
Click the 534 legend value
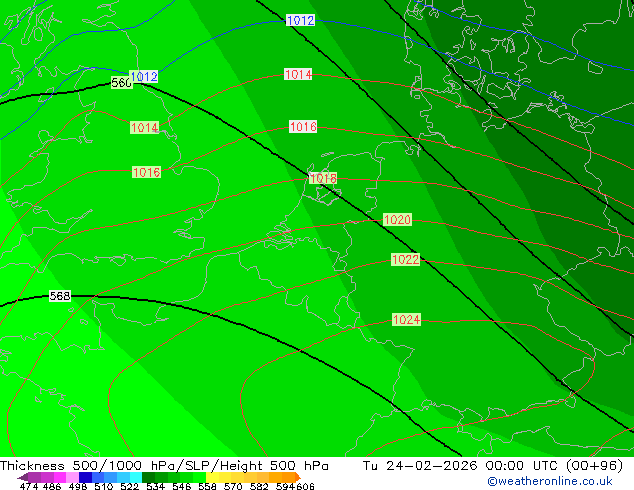tap(155, 486)
